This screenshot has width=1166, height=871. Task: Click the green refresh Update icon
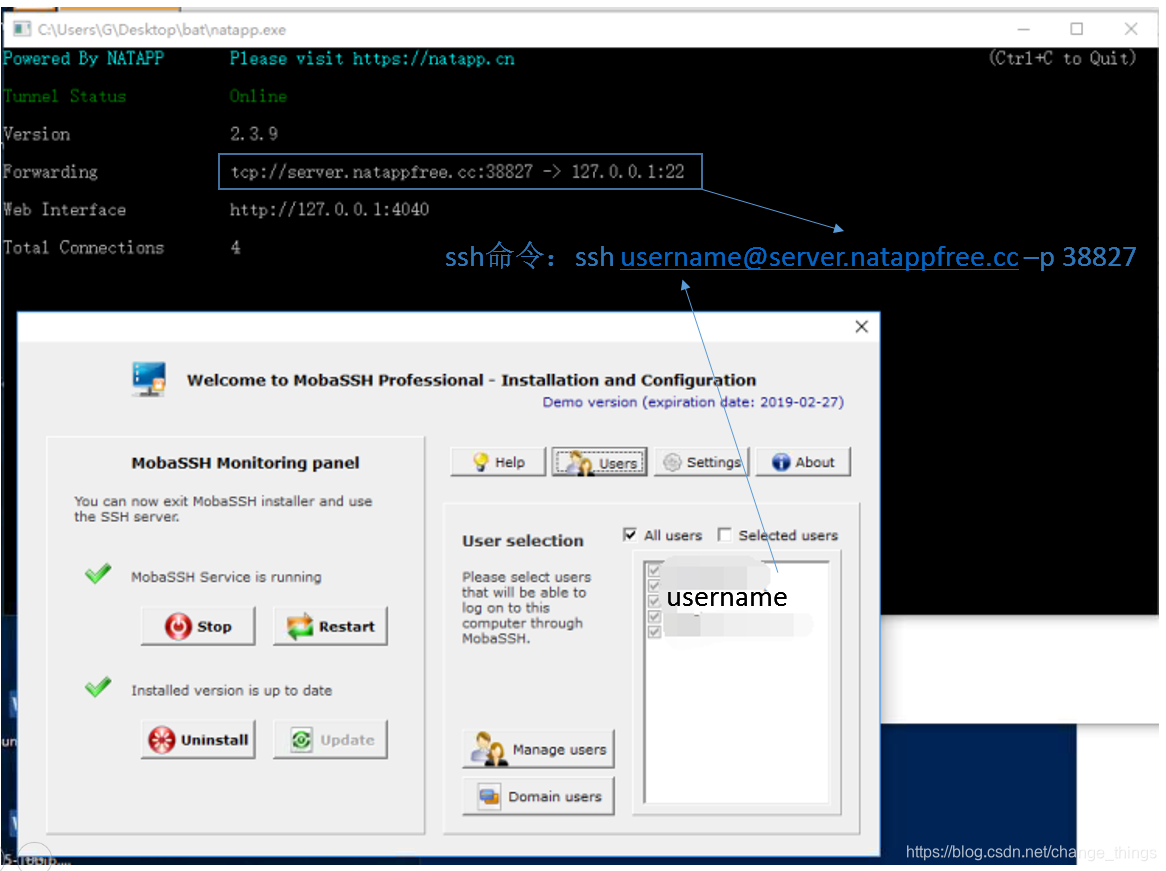point(301,739)
